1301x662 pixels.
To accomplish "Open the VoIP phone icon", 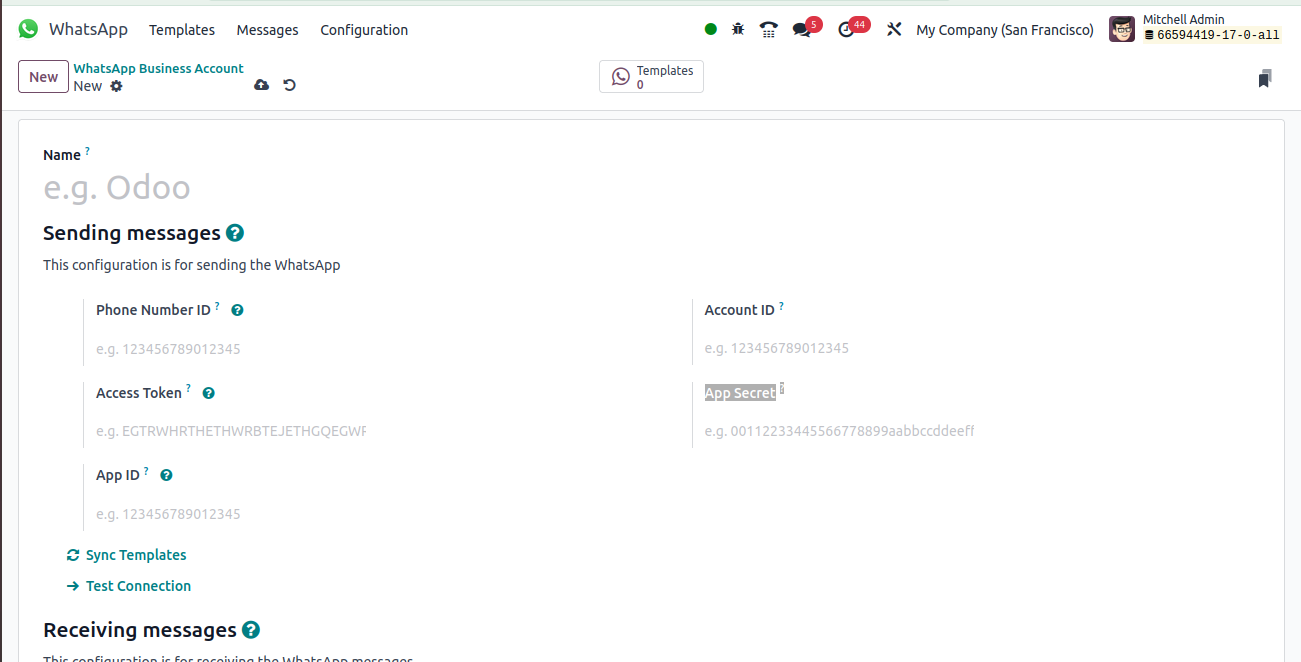I will [768, 29].
